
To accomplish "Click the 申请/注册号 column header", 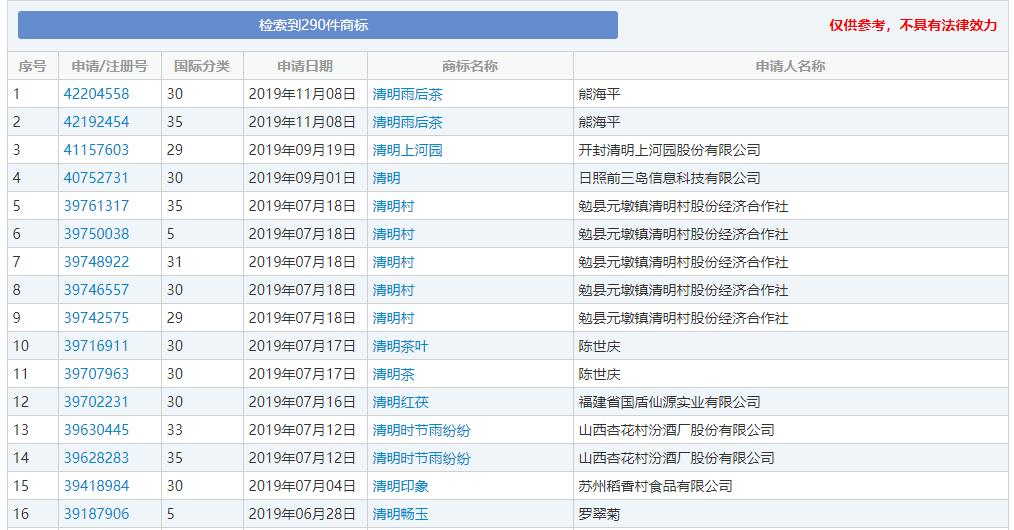I will tap(110, 66).
